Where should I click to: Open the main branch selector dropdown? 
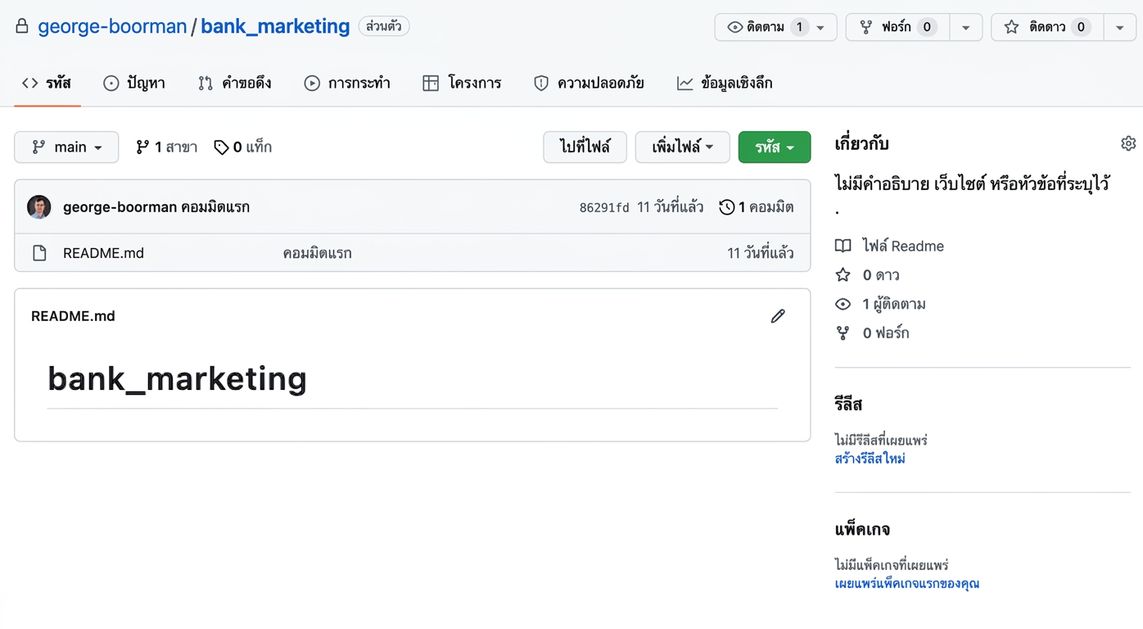66,147
